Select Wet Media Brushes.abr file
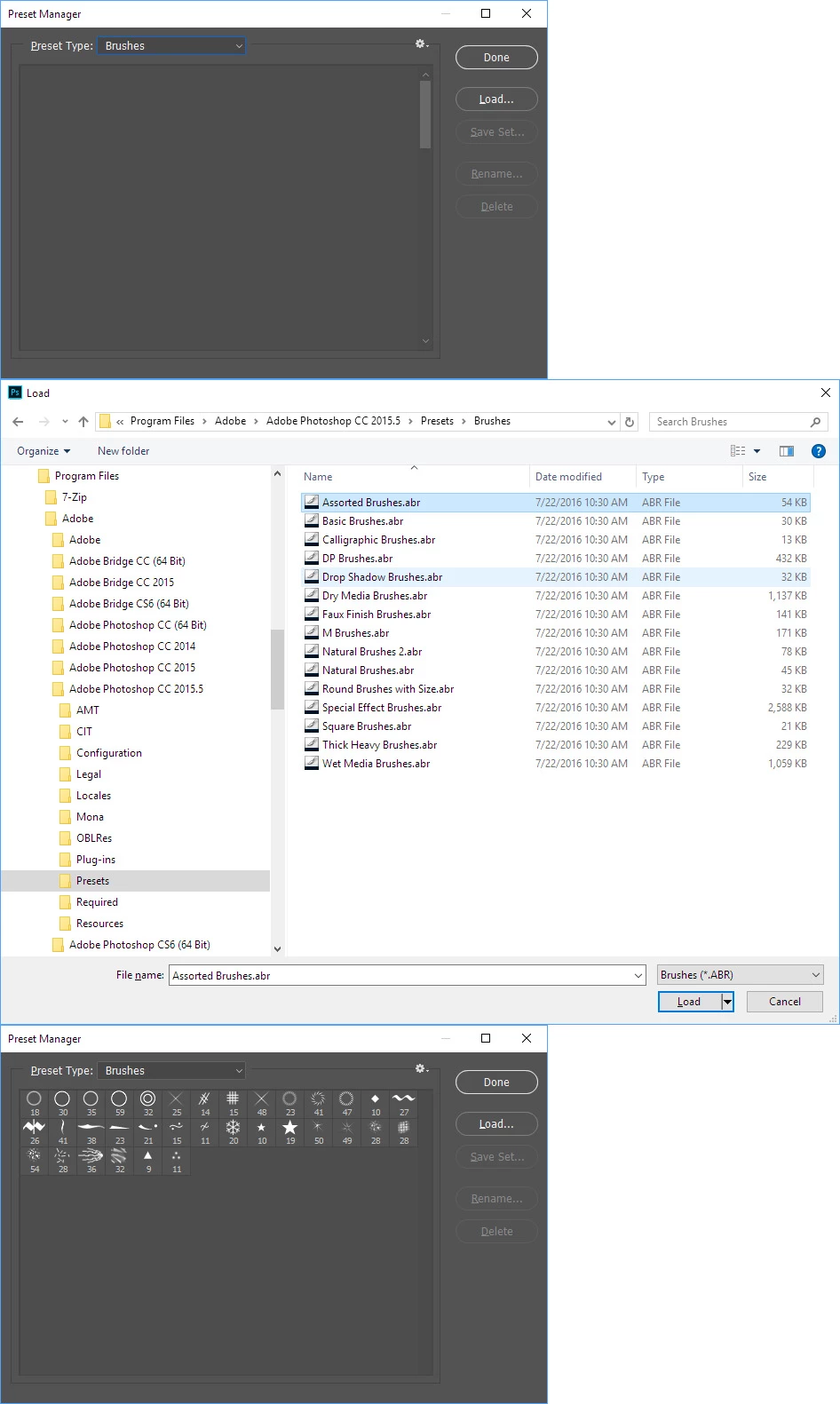The image size is (840, 1404). (555, 764)
